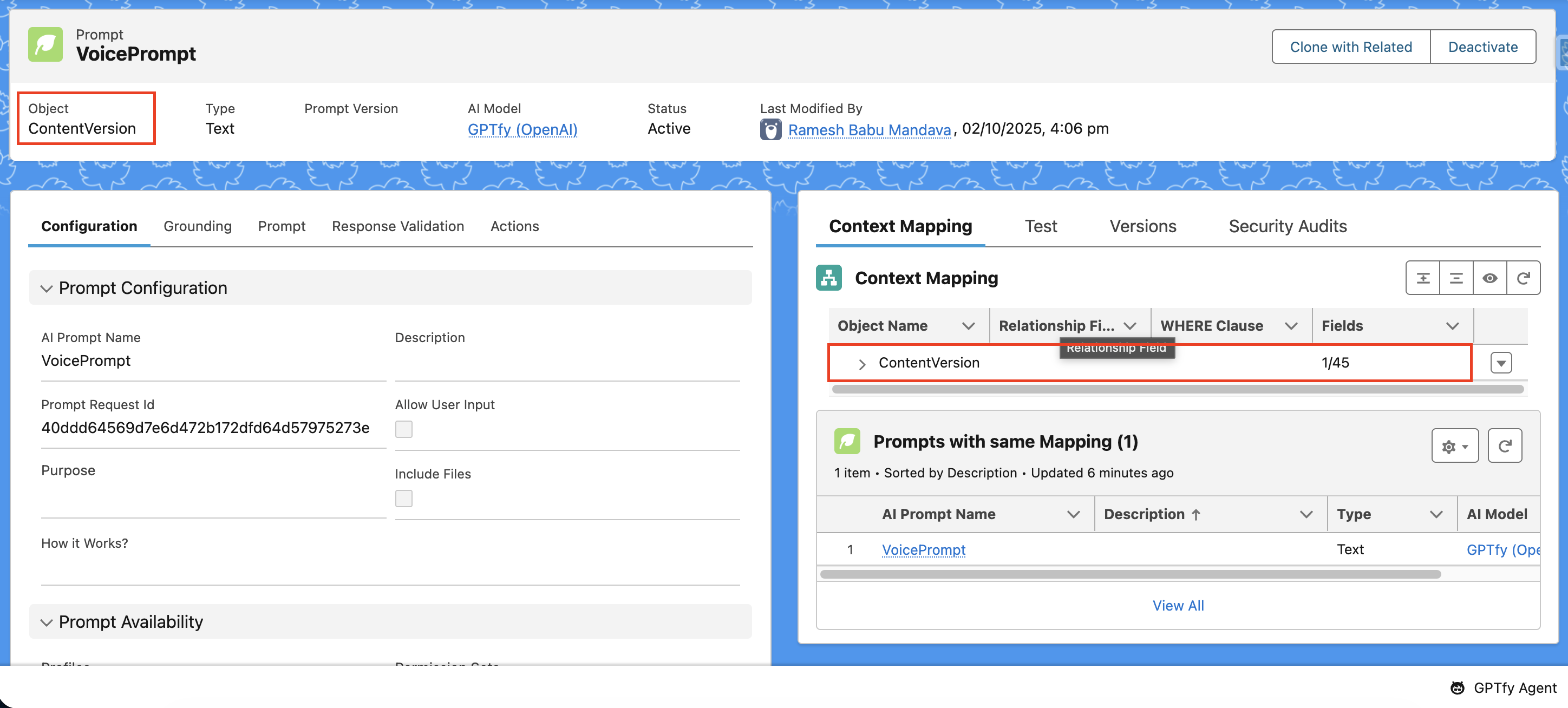Expand the ContentVersion row in Context Mapping
1568x708 pixels.
pos(861,364)
